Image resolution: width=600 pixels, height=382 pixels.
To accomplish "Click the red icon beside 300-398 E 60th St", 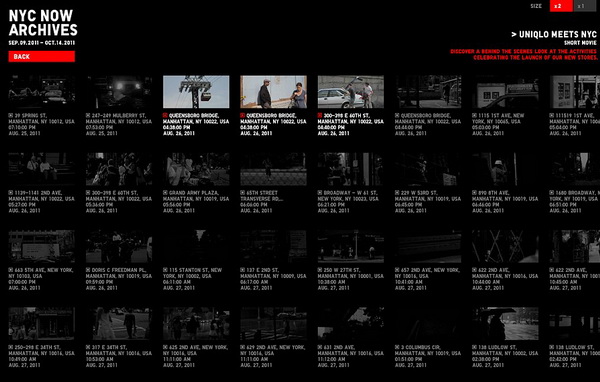I will point(320,115).
